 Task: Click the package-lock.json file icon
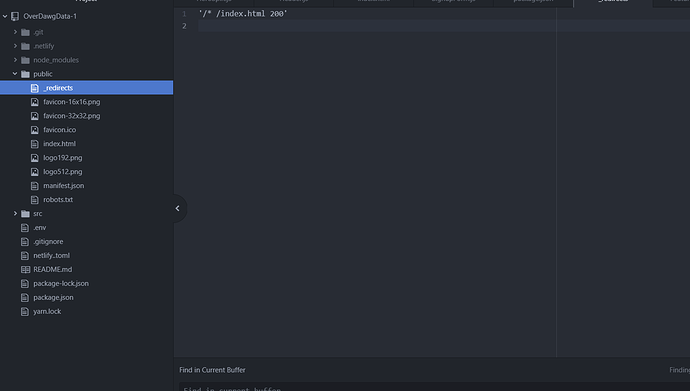coord(25,284)
